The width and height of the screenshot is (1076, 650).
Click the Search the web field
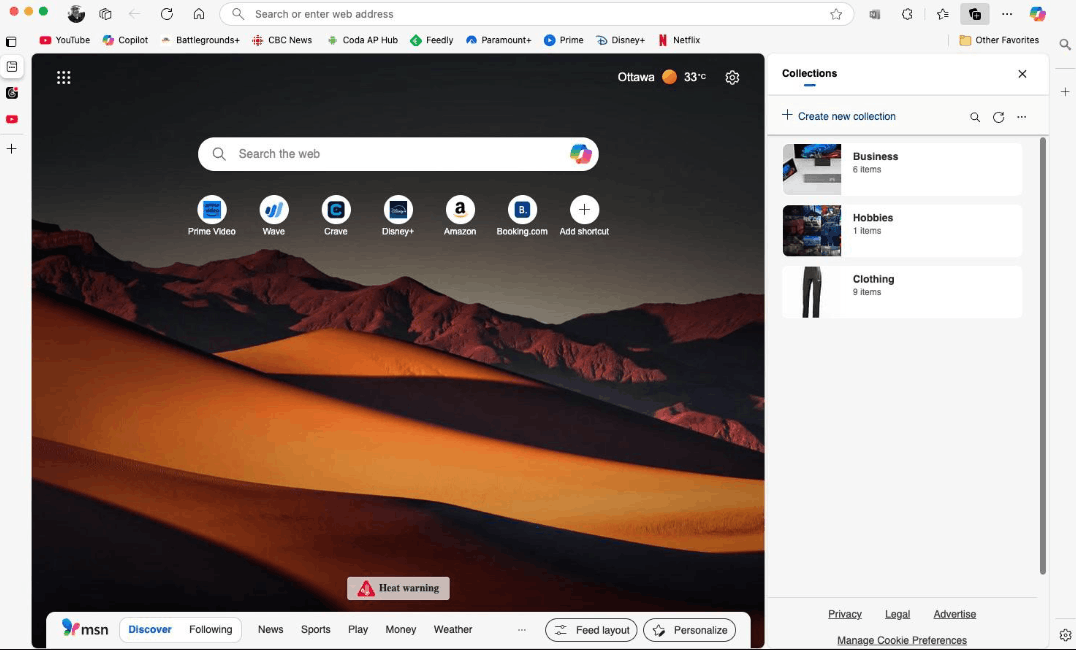tap(398, 154)
